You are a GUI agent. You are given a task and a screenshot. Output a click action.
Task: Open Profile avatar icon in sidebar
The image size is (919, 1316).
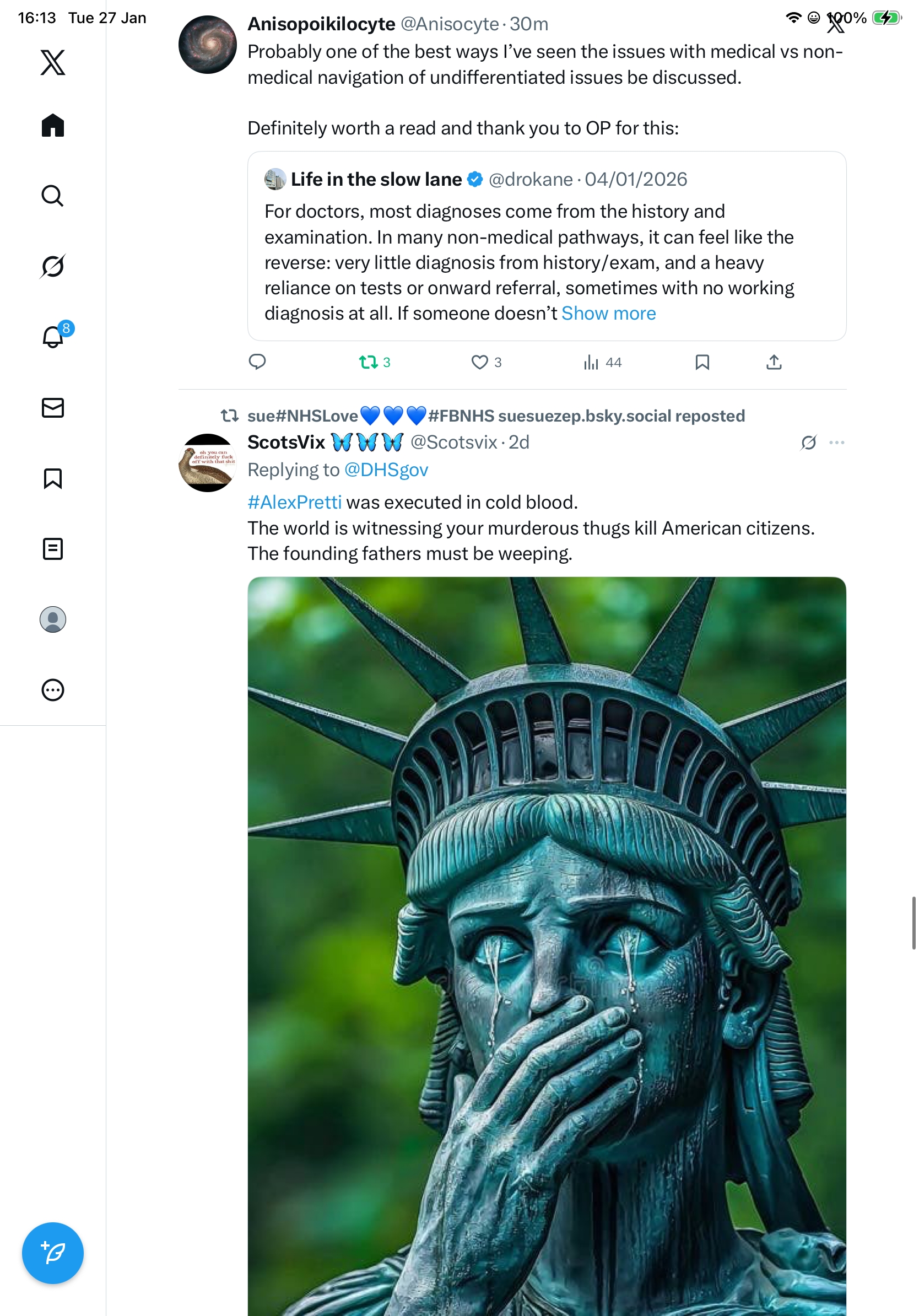click(53, 619)
